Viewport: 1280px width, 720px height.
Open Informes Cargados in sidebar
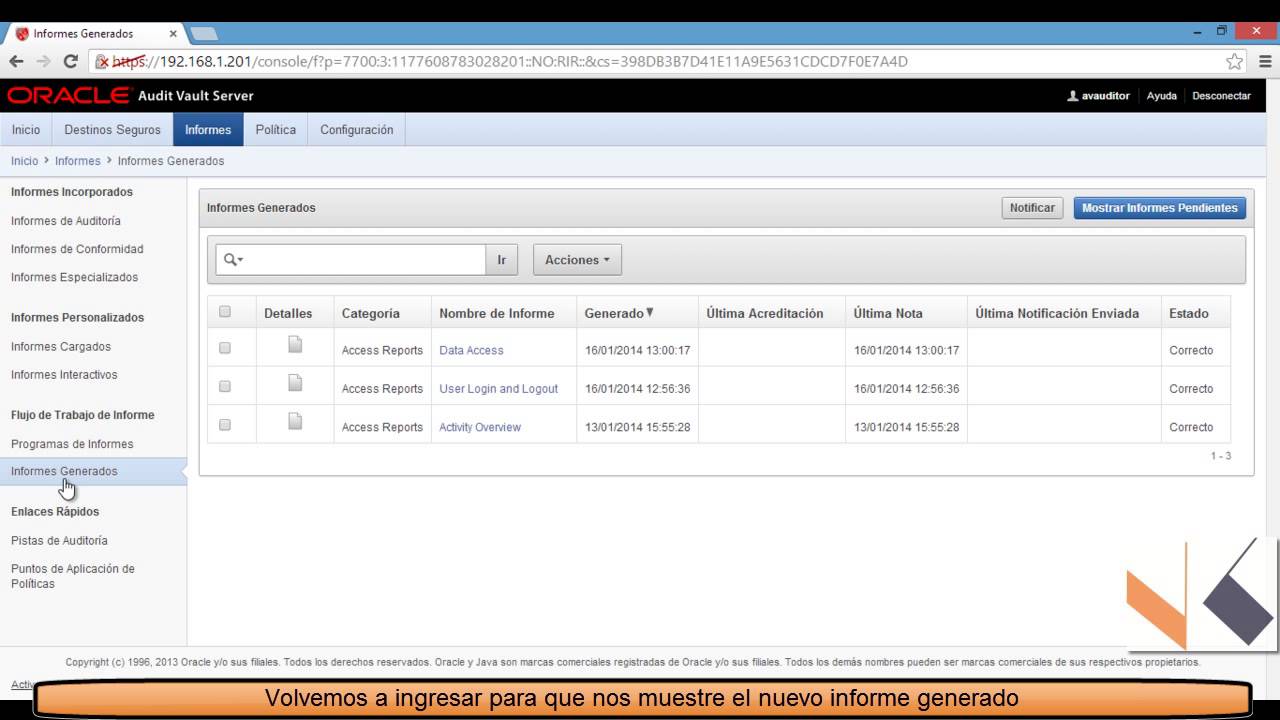click(61, 346)
